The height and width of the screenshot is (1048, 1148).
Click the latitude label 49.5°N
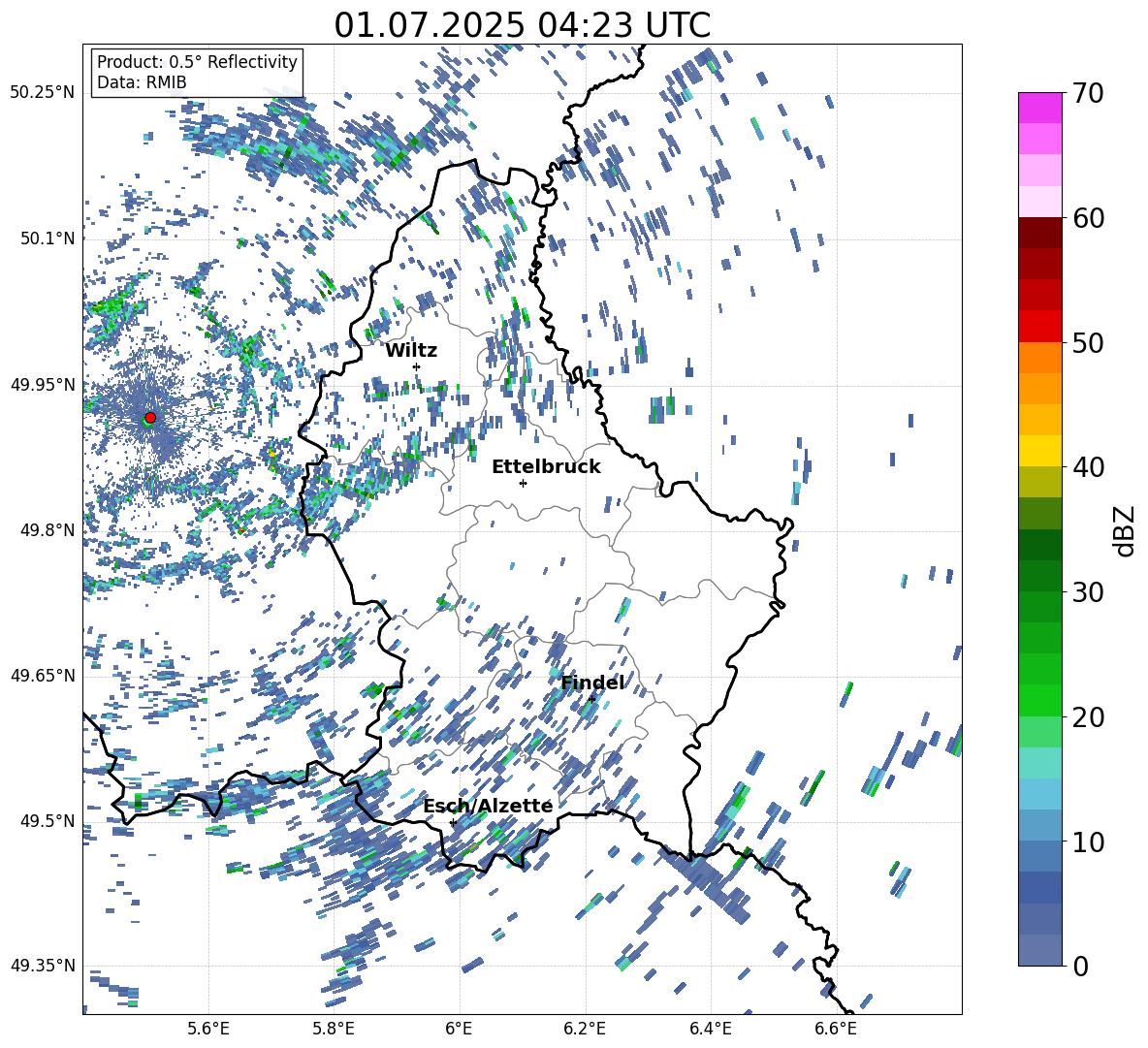tap(47, 821)
